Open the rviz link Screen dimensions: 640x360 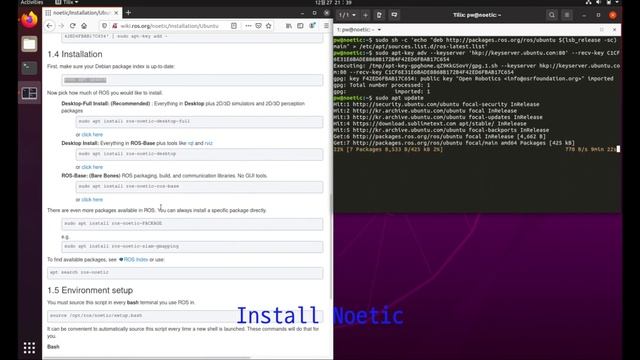209,143
